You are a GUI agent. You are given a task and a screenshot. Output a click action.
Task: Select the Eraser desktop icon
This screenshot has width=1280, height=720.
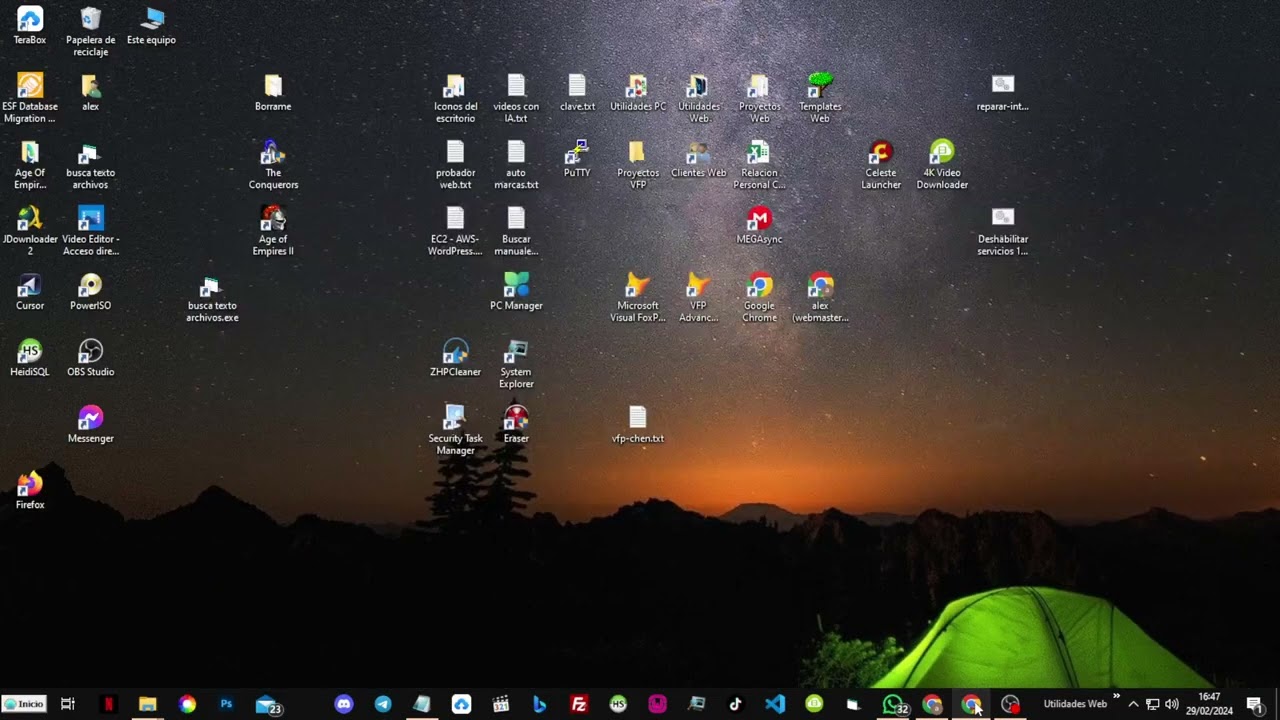coord(516,424)
